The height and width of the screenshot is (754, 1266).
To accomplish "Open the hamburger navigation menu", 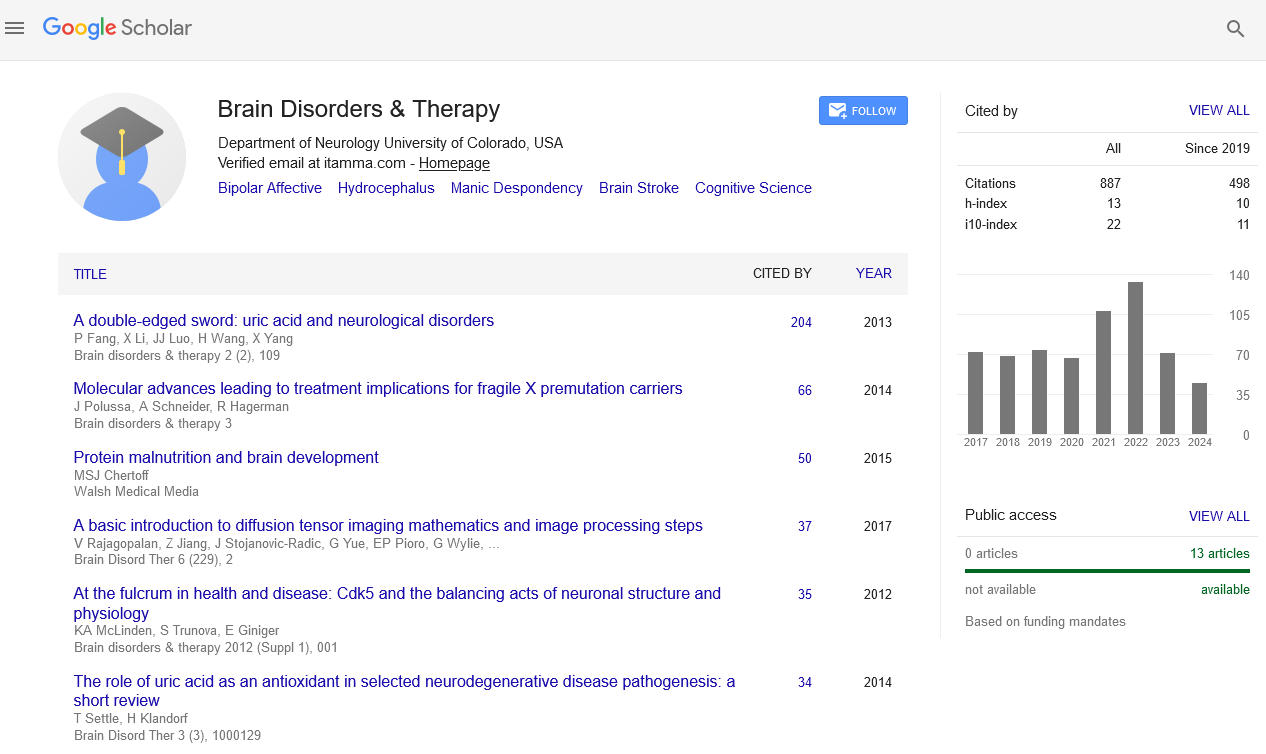I will click(14, 29).
